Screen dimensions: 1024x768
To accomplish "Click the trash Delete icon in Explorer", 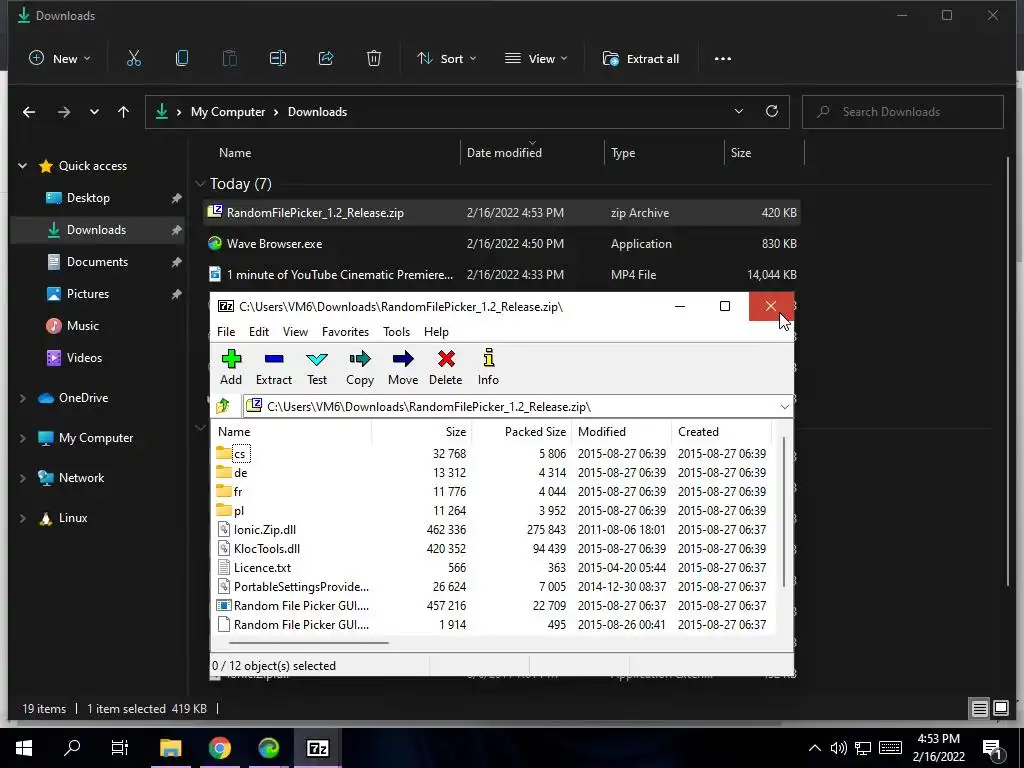I will pyautogui.click(x=374, y=59).
